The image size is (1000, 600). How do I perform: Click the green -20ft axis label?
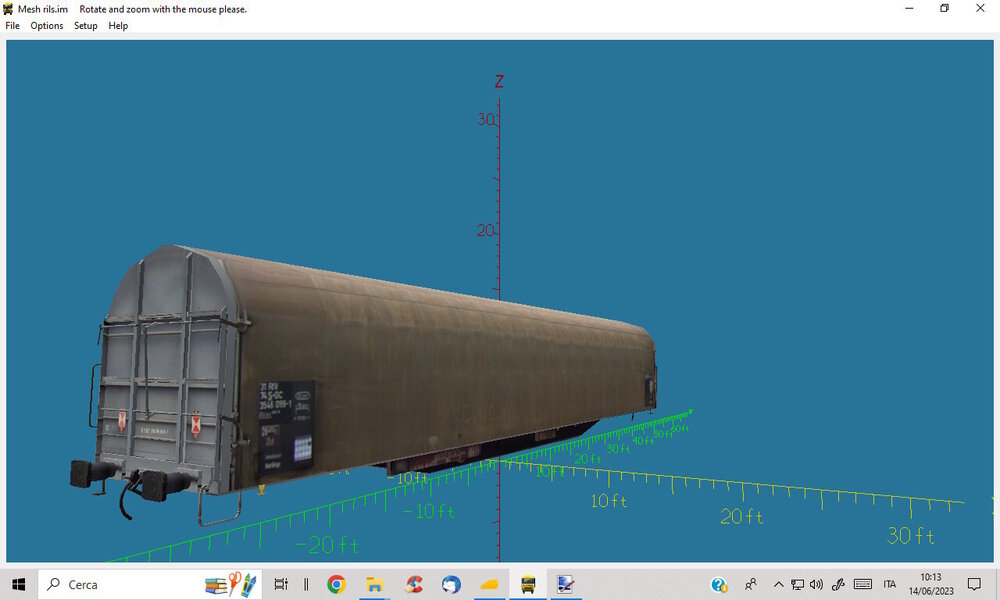click(327, 545)
